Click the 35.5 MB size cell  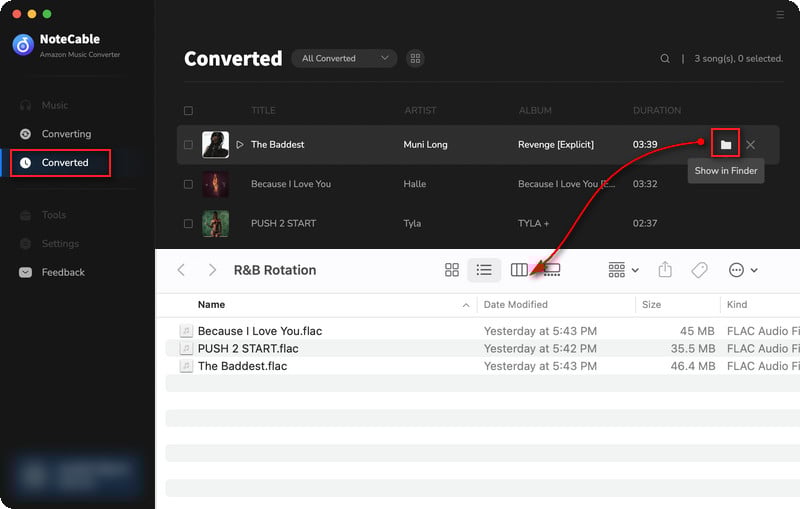point(692,348)
